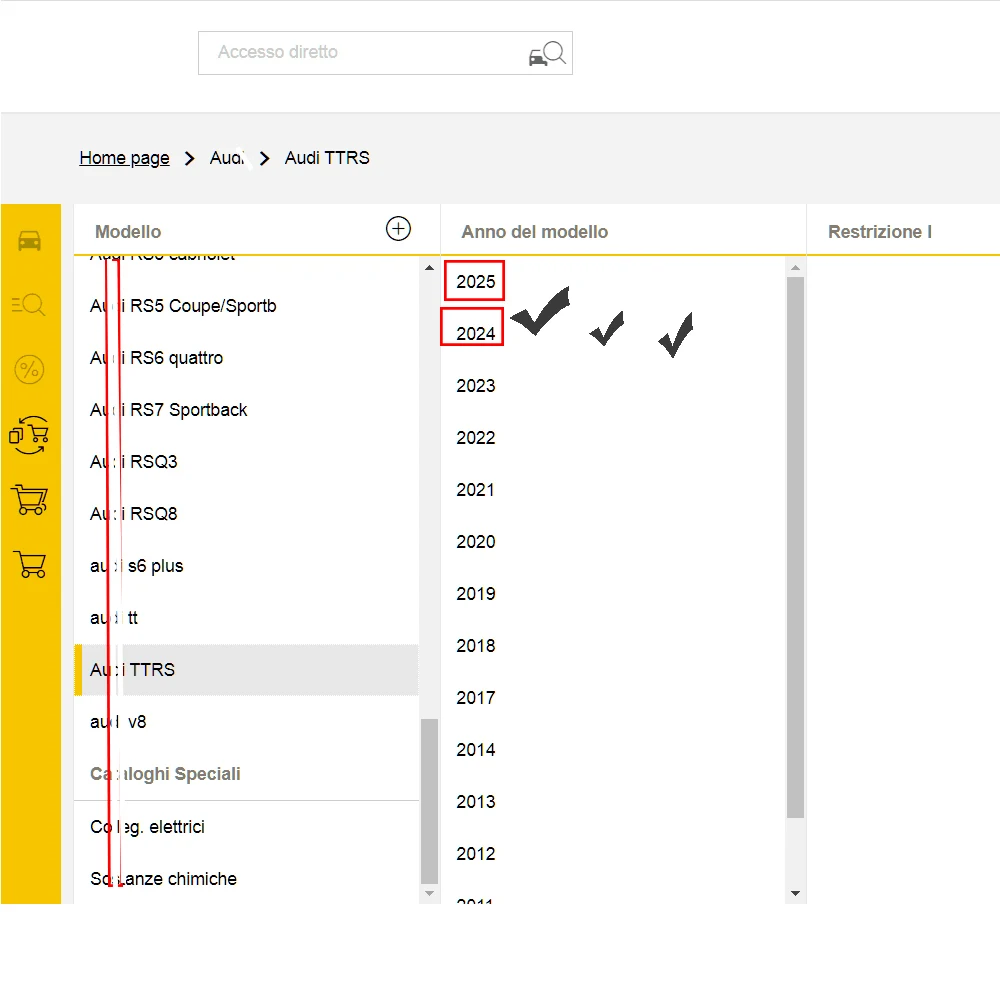Choose model year 2023
1000x1000 pixels.
[476, 386]
